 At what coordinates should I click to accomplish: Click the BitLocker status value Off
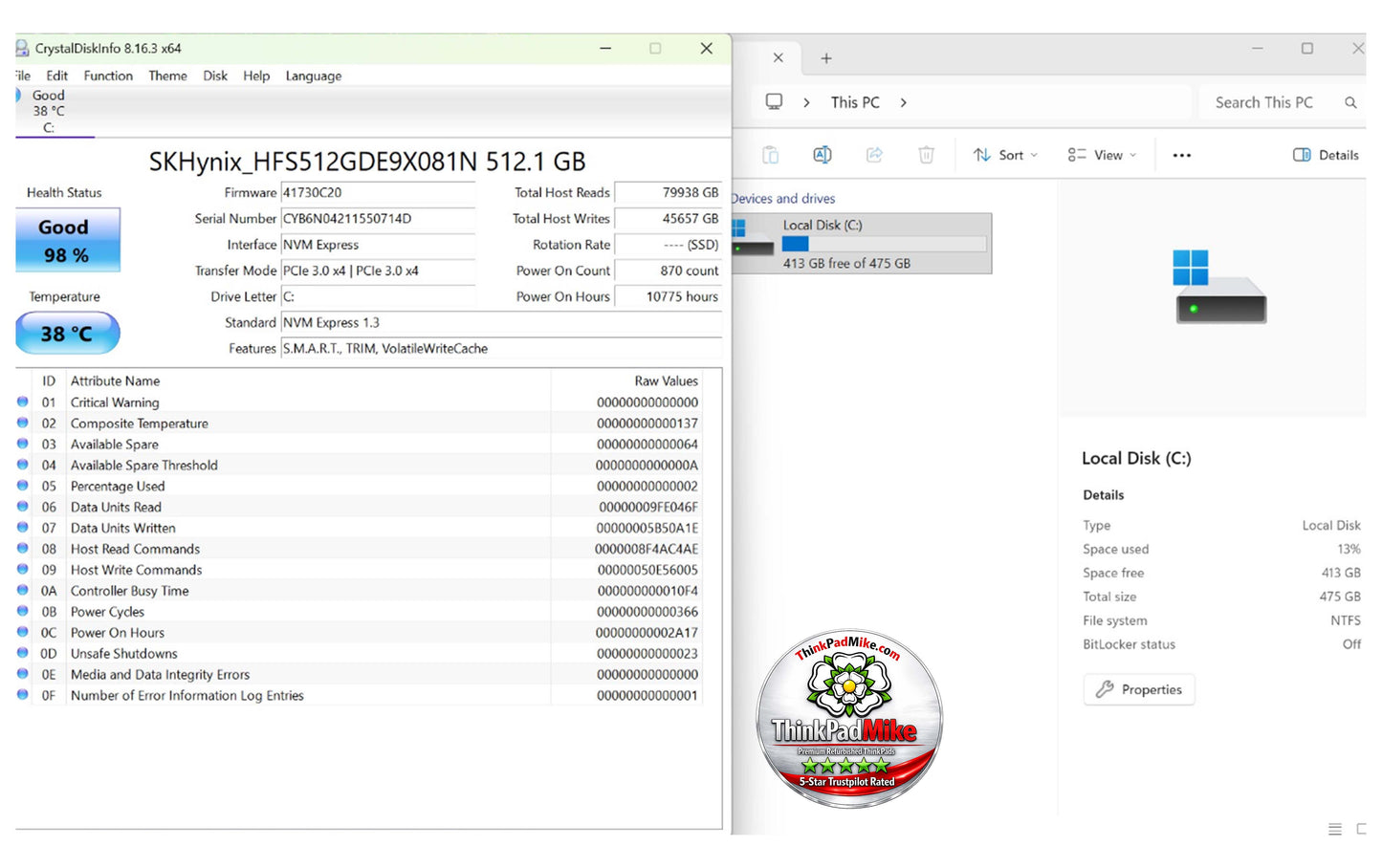click(1351, 644)
